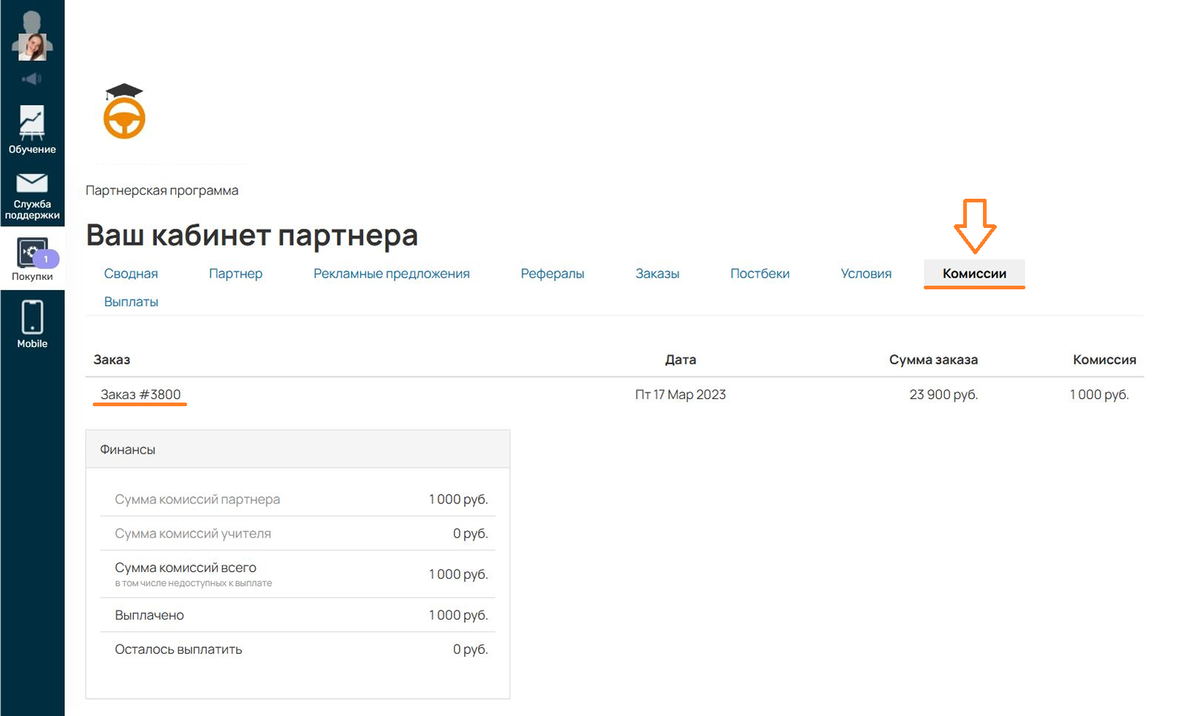The height and width of the screenshot is (716, 1200).
Task: Select Осталось выплатить row label
Action: click(x=179, y=649)
